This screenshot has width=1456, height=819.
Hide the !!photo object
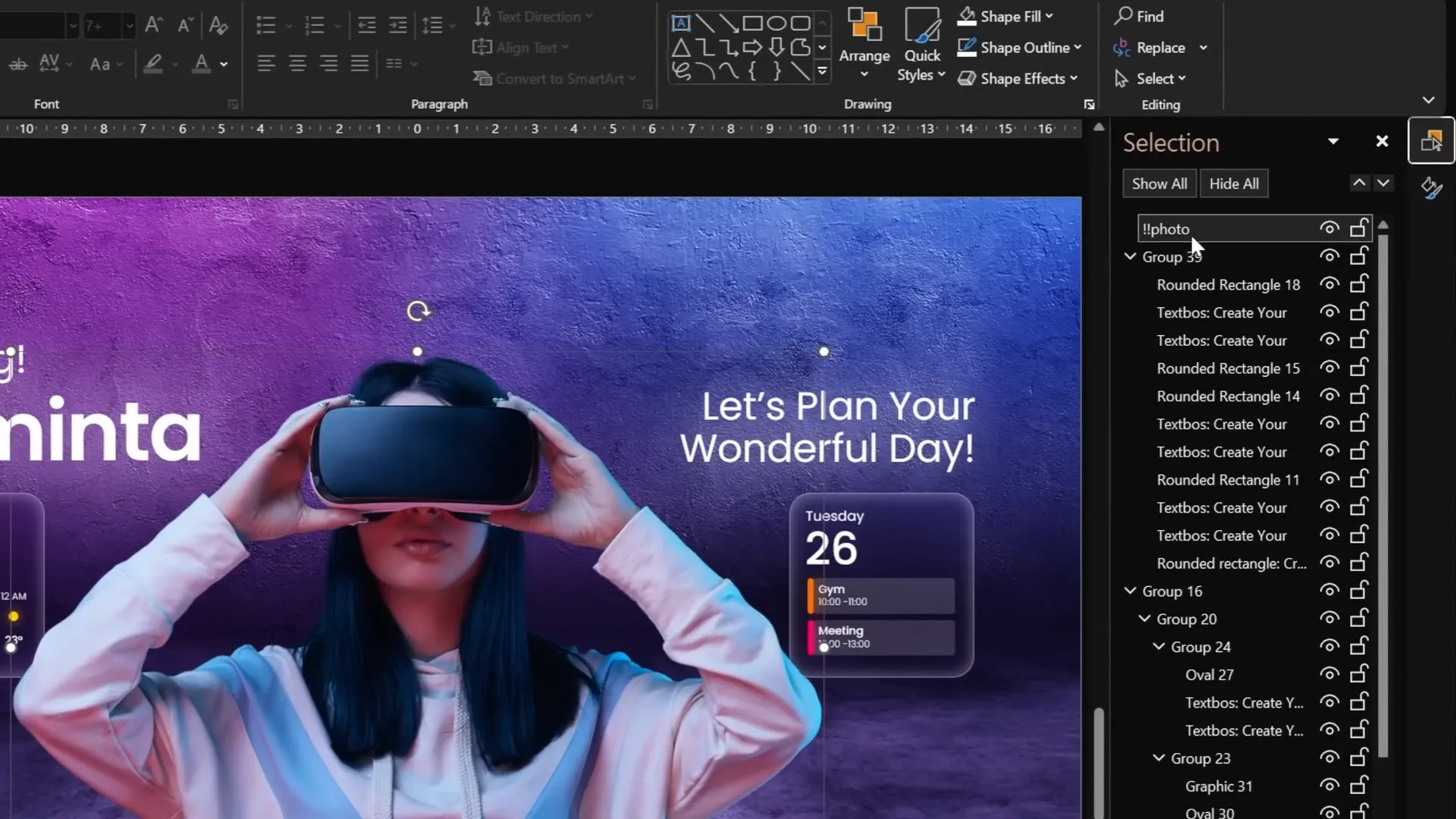tap(1329, 228)
